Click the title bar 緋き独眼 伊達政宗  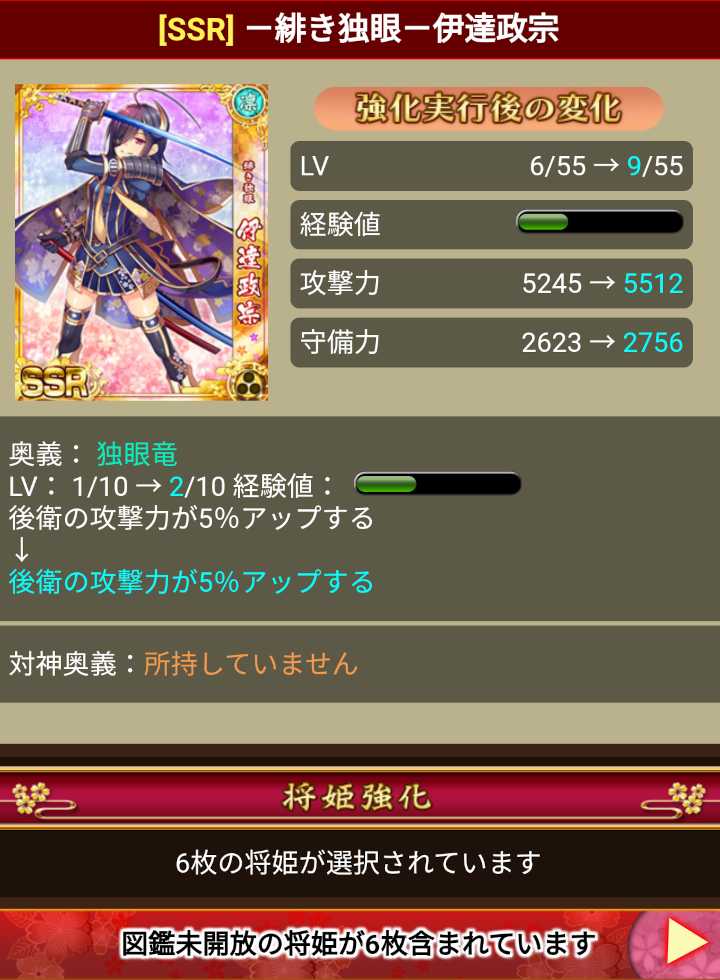[x=360, y=29]
